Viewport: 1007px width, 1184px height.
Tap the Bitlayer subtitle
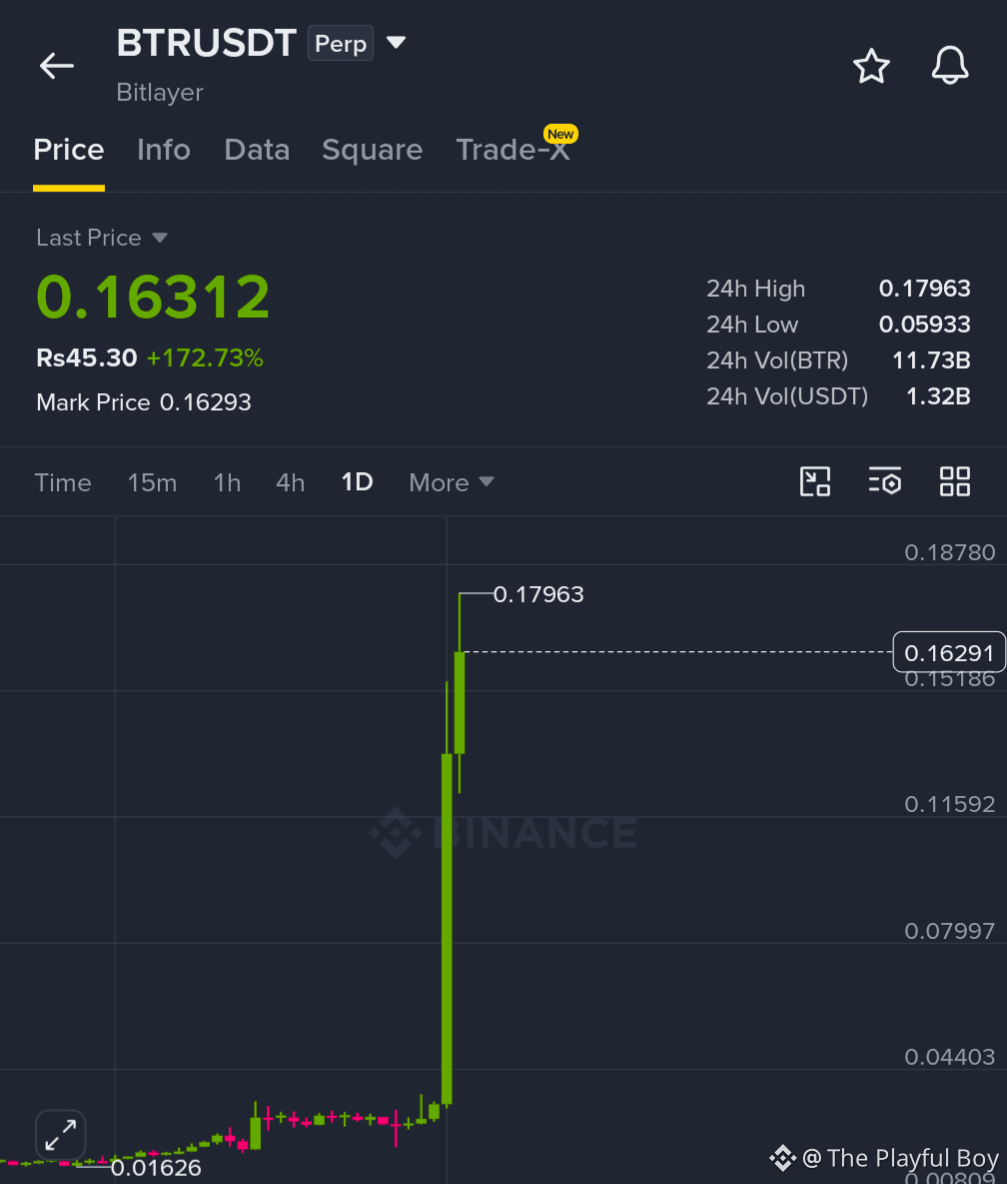pos(160,92)
